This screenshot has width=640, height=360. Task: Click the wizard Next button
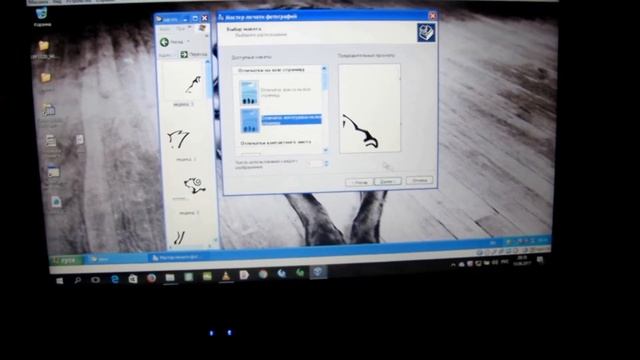pos(388,181)
